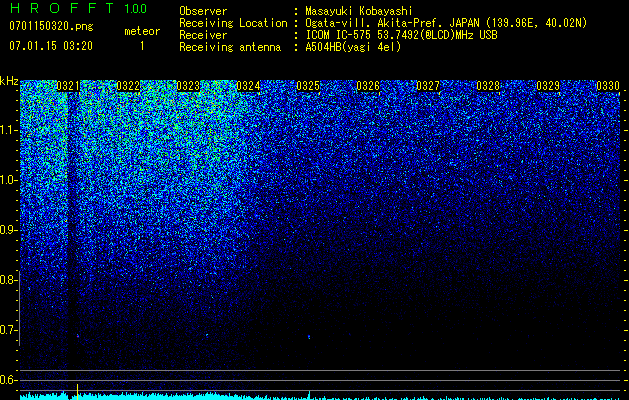
Task: Click the 0.7 frequency axis label
Action: 8,330
